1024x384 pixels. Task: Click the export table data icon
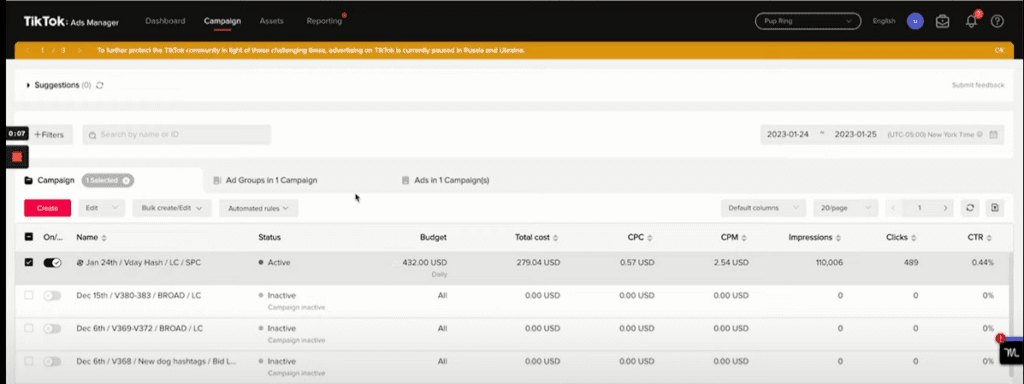[x=995, y=208]
